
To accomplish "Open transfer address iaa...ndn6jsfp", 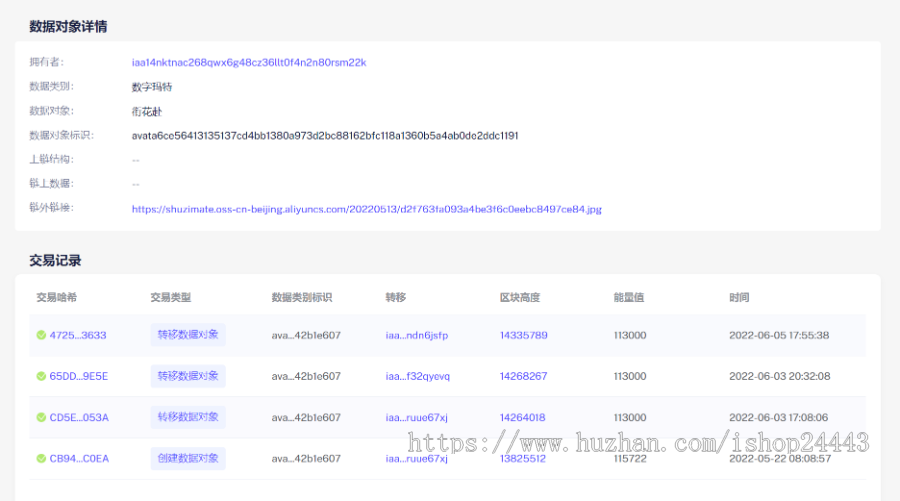I will 417,335.
